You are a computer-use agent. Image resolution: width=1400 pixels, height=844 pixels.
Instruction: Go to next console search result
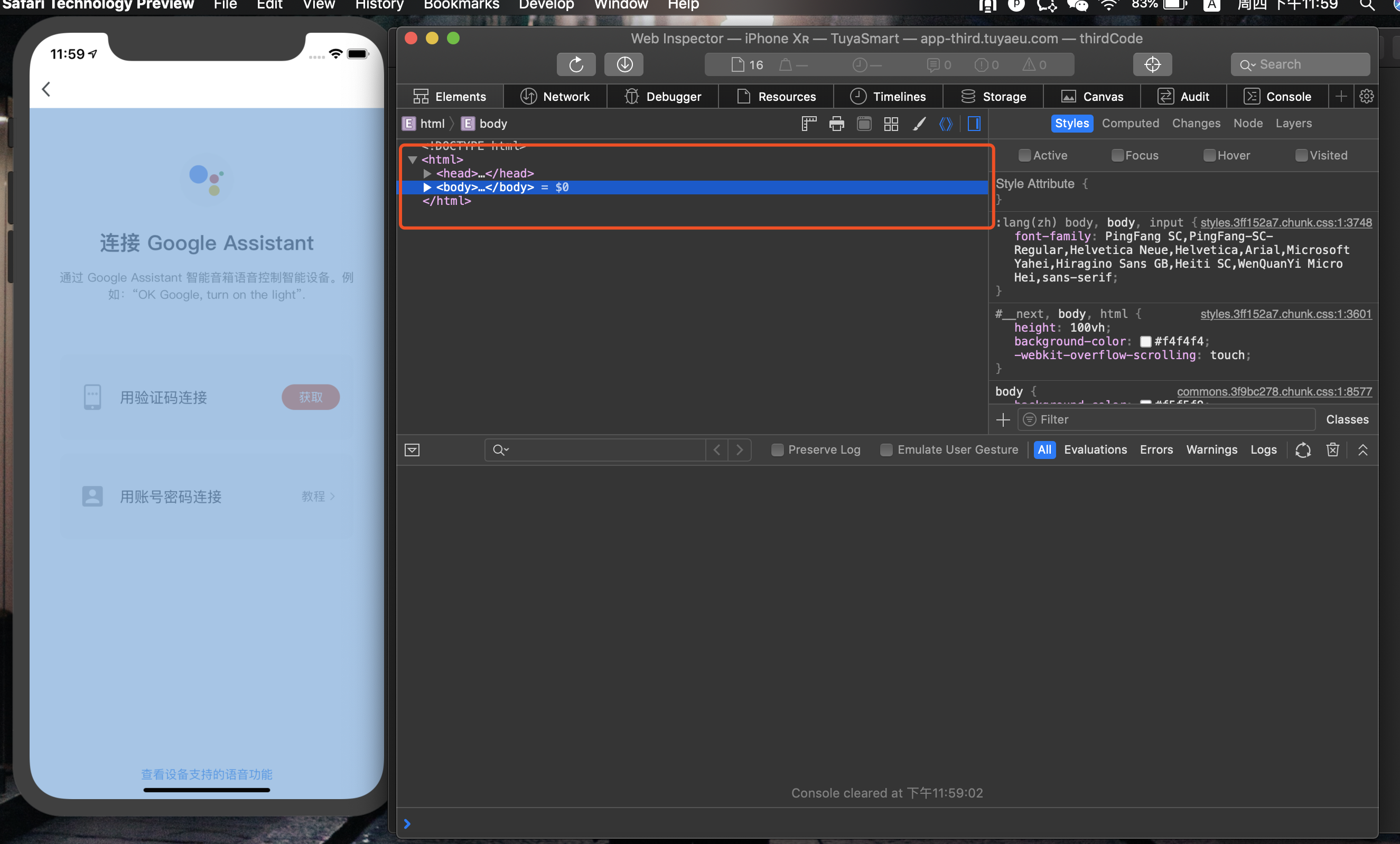pyautogui.click(x=740, y=450)
